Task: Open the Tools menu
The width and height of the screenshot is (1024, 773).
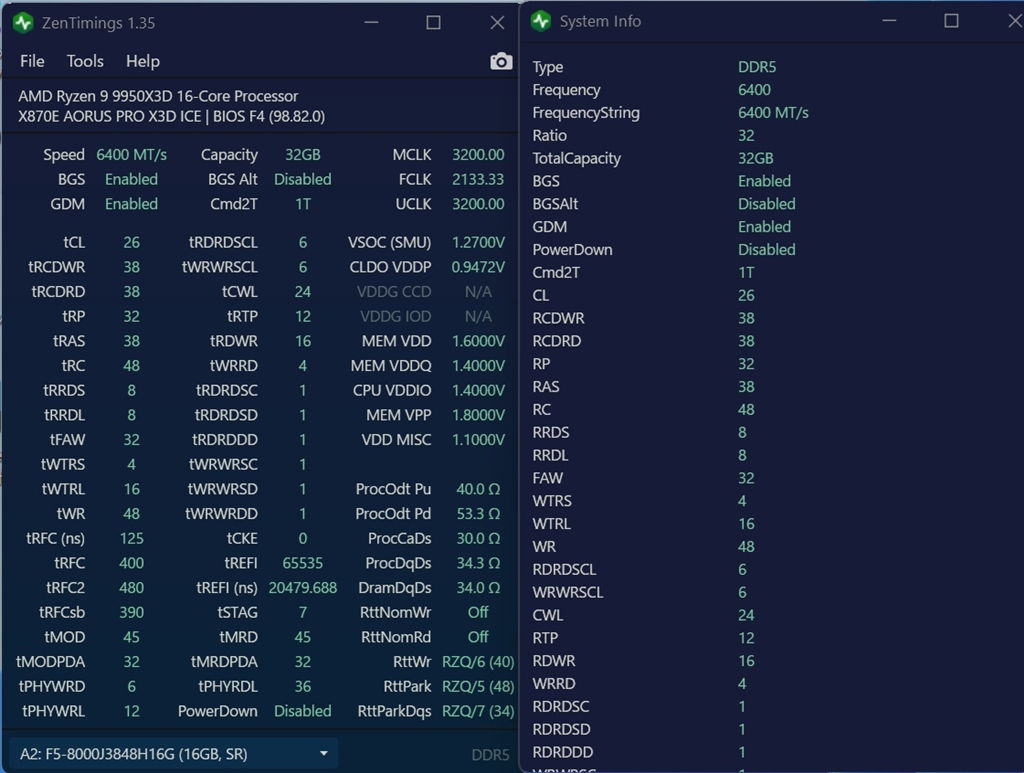Action: tap(85, 61)
